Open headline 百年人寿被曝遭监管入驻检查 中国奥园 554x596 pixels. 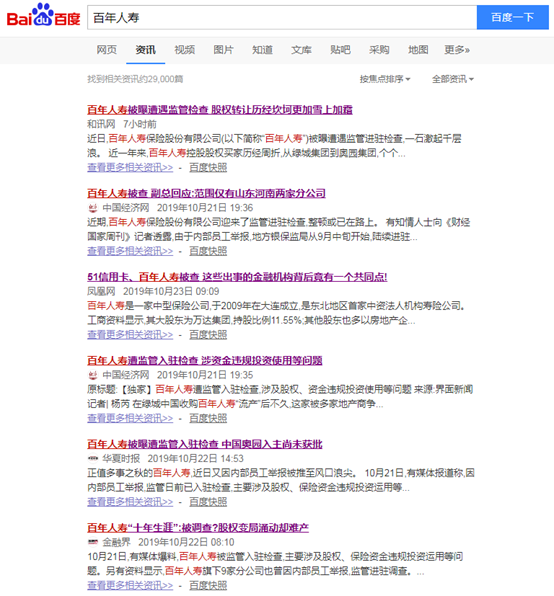(x=205, y=444)
